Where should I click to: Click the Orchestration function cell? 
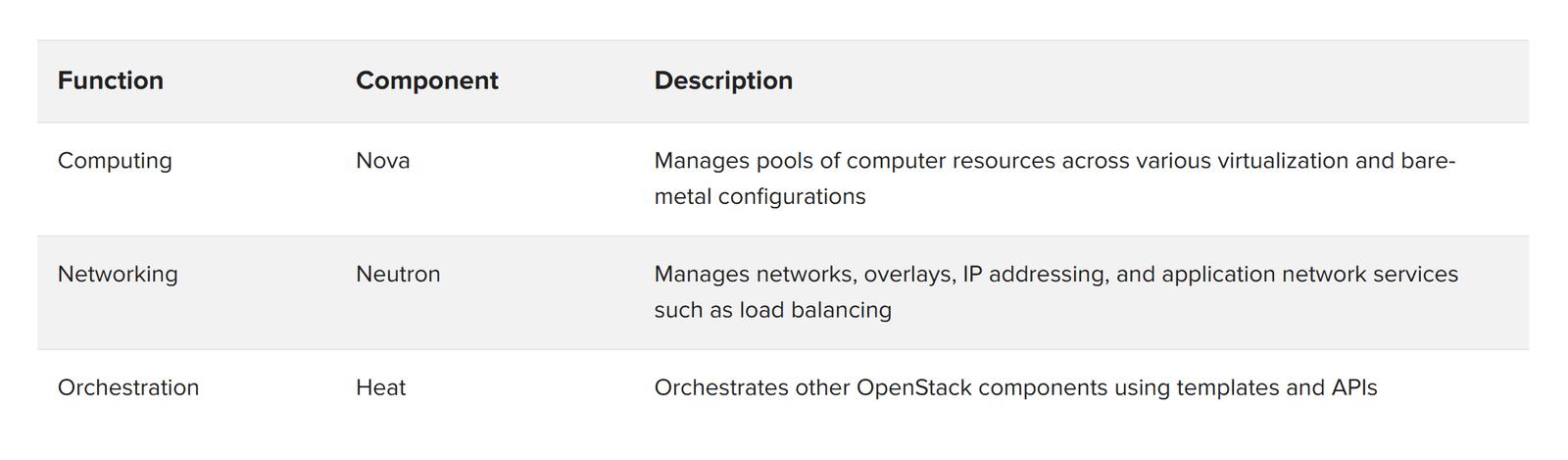[128, 388]
